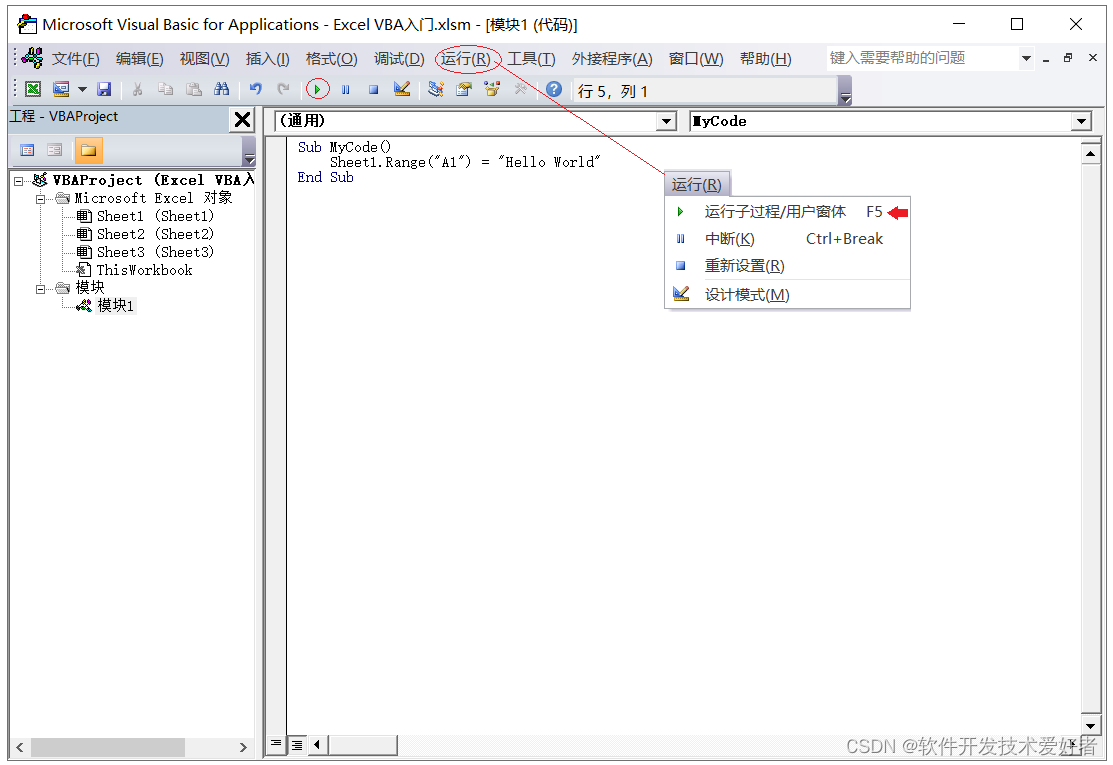Choose 重新设置(R) menu item
Viewport: 1113px width, 765px height.
click(787, 266)
